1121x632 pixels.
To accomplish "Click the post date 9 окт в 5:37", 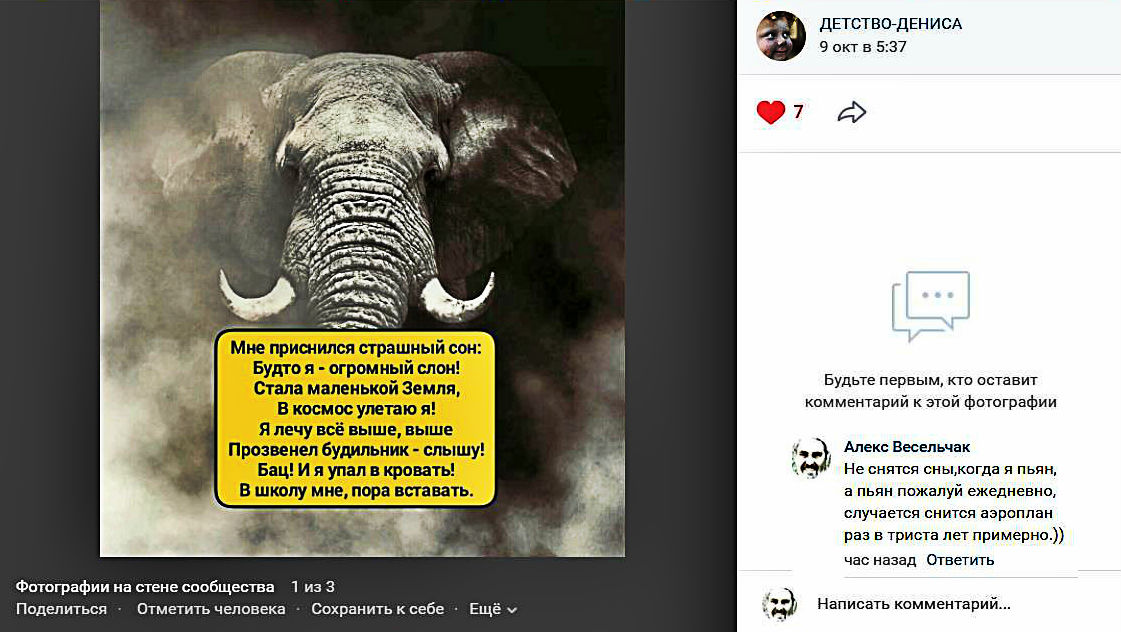I will [863, 47].
